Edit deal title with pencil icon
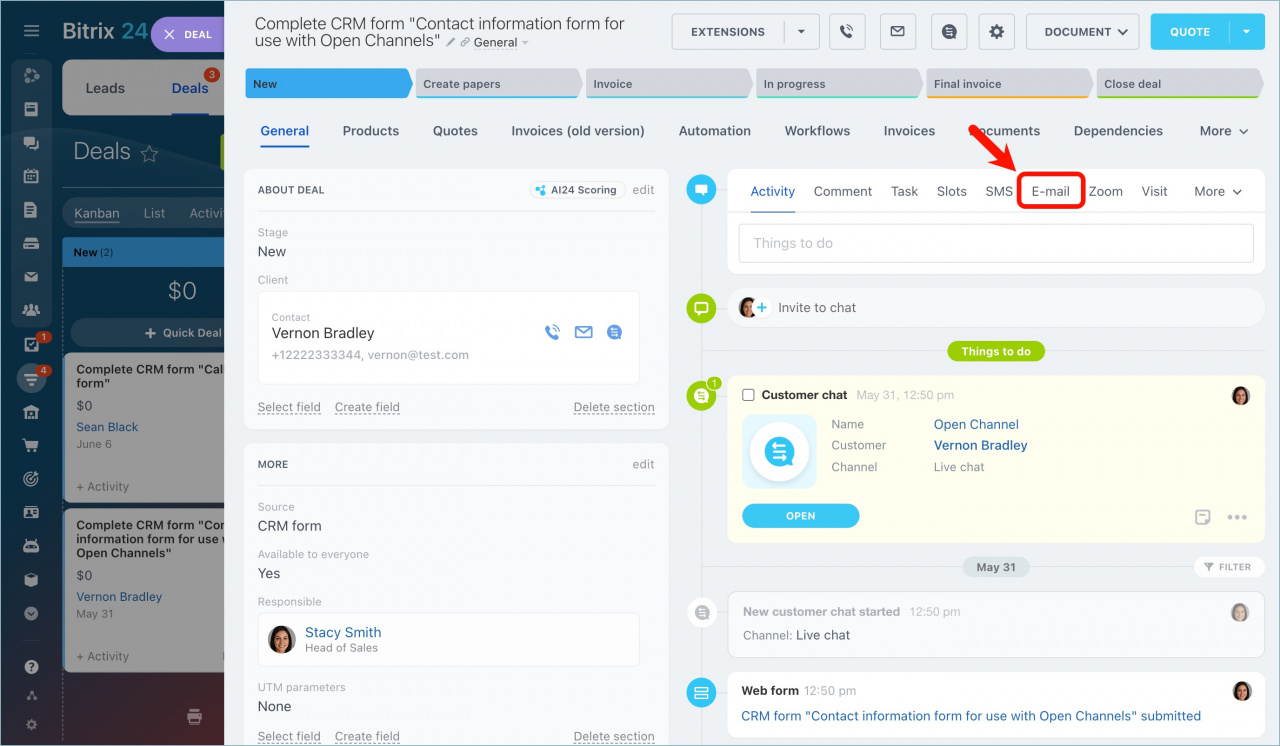The image size is (1280, 746). [x=451, y=42]
